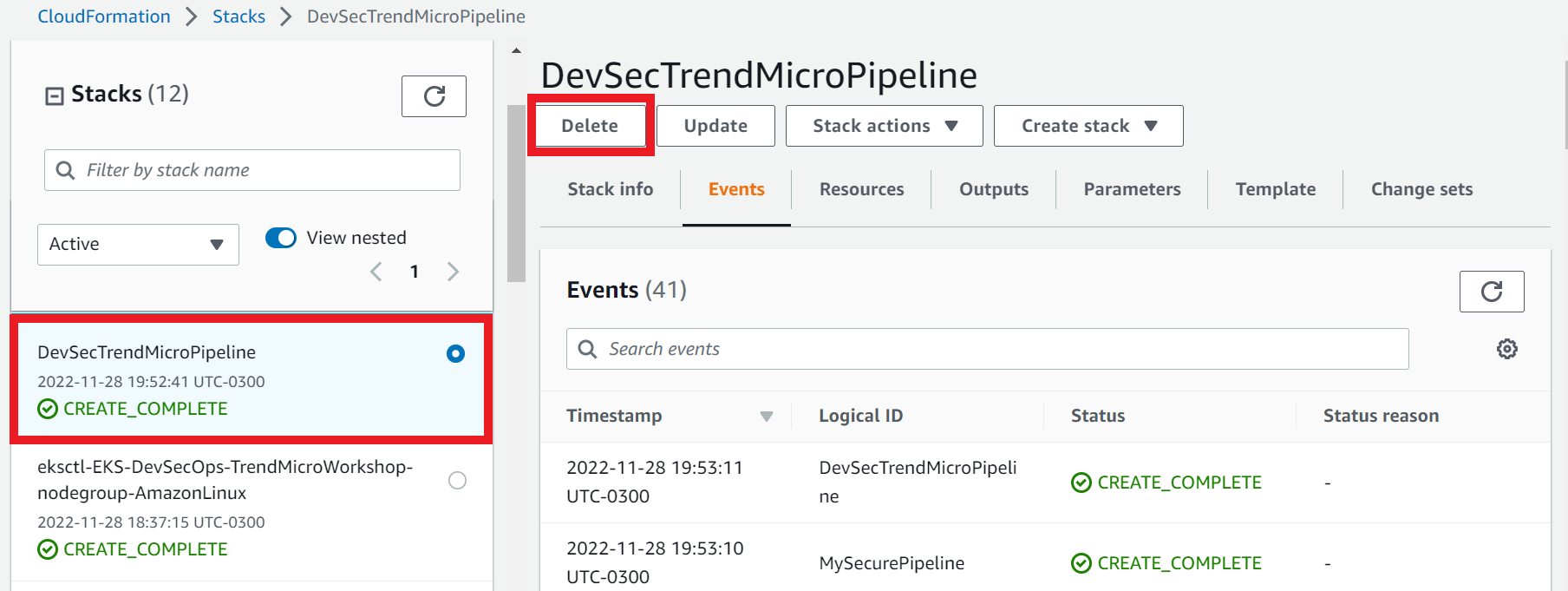Click the DevSecTrendMicroPipeline page heading
This screenshot has width=1568, height=591.
(759, 76)
